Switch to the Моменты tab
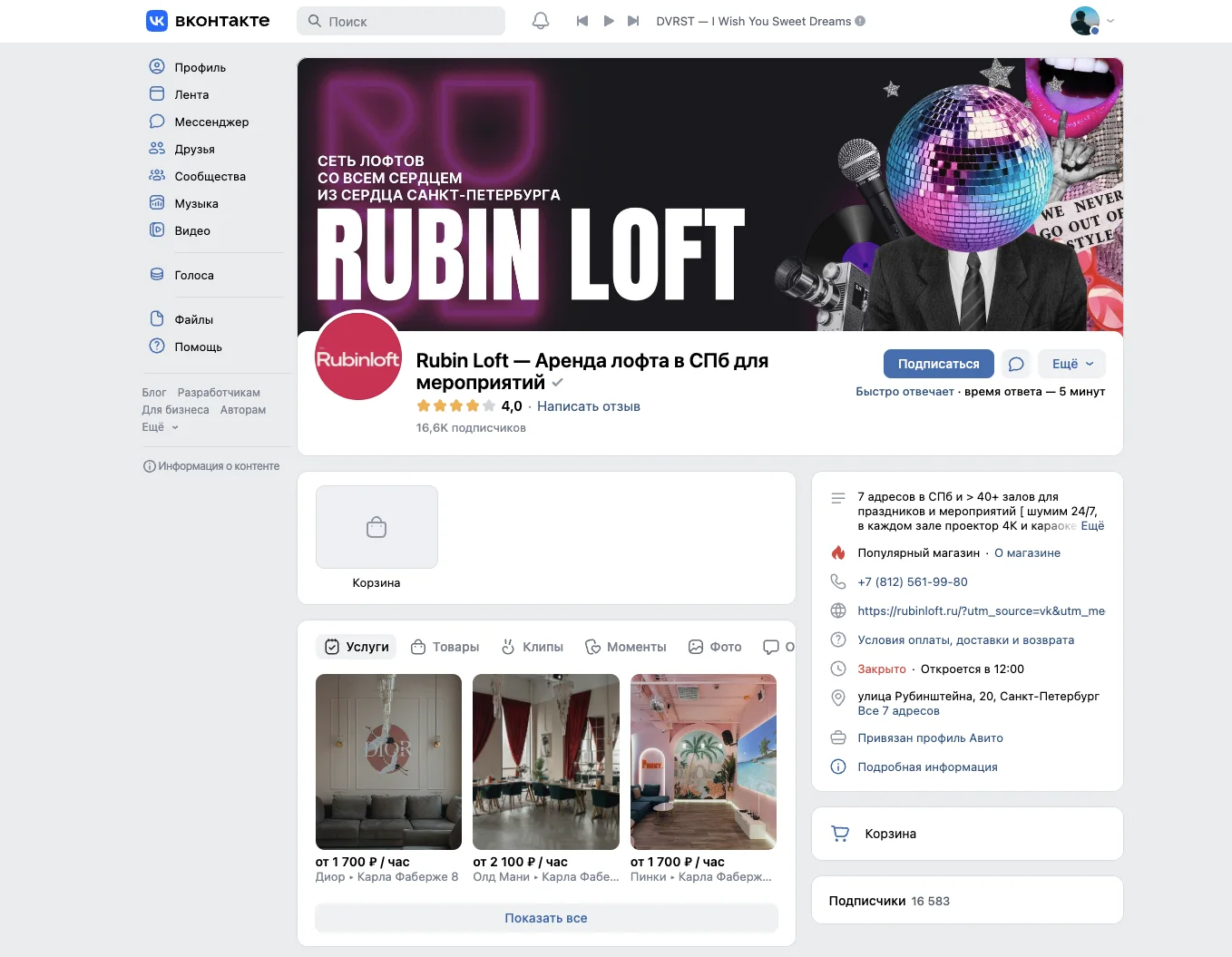 point(626,647)
